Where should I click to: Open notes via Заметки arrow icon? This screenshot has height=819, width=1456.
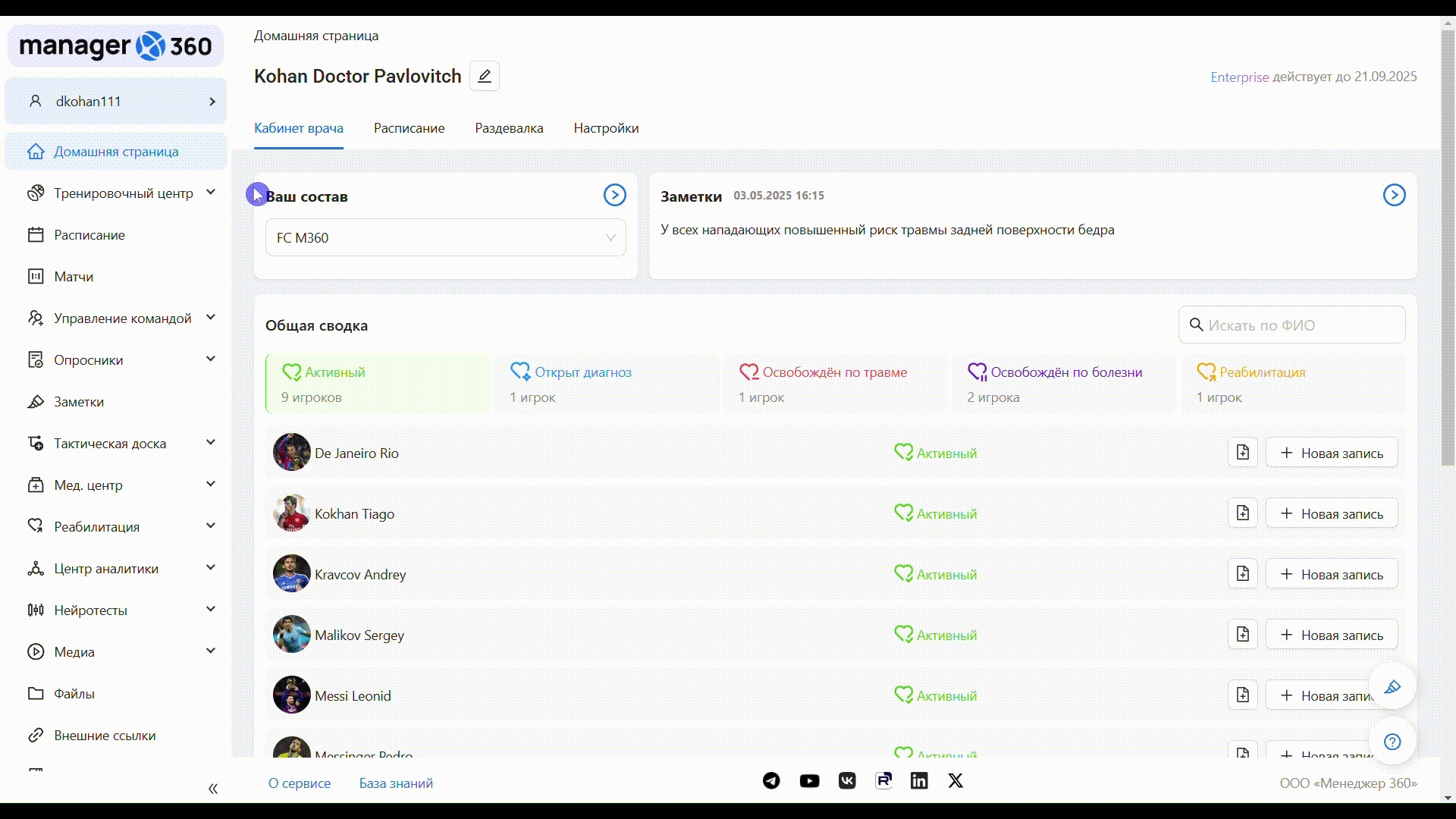point(1393,196)
